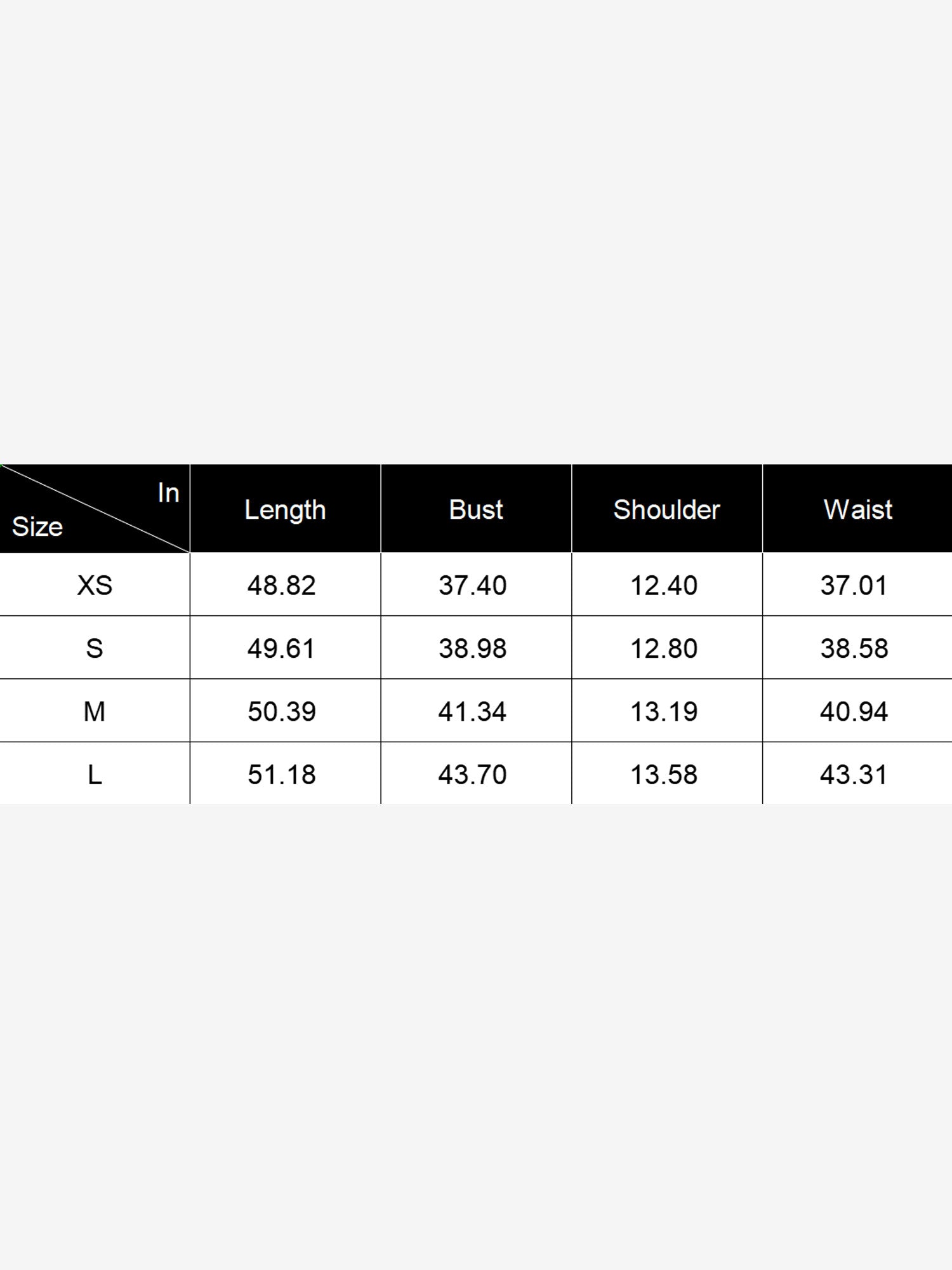Select the M size row label

coord(95,711)
